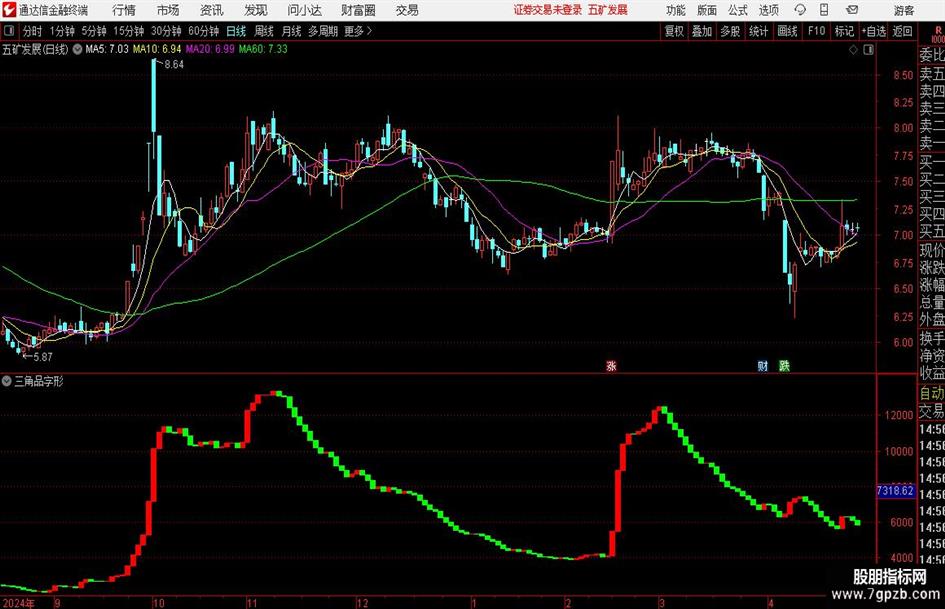Switch to the 分时 period tab

click(x=33, y=31)
